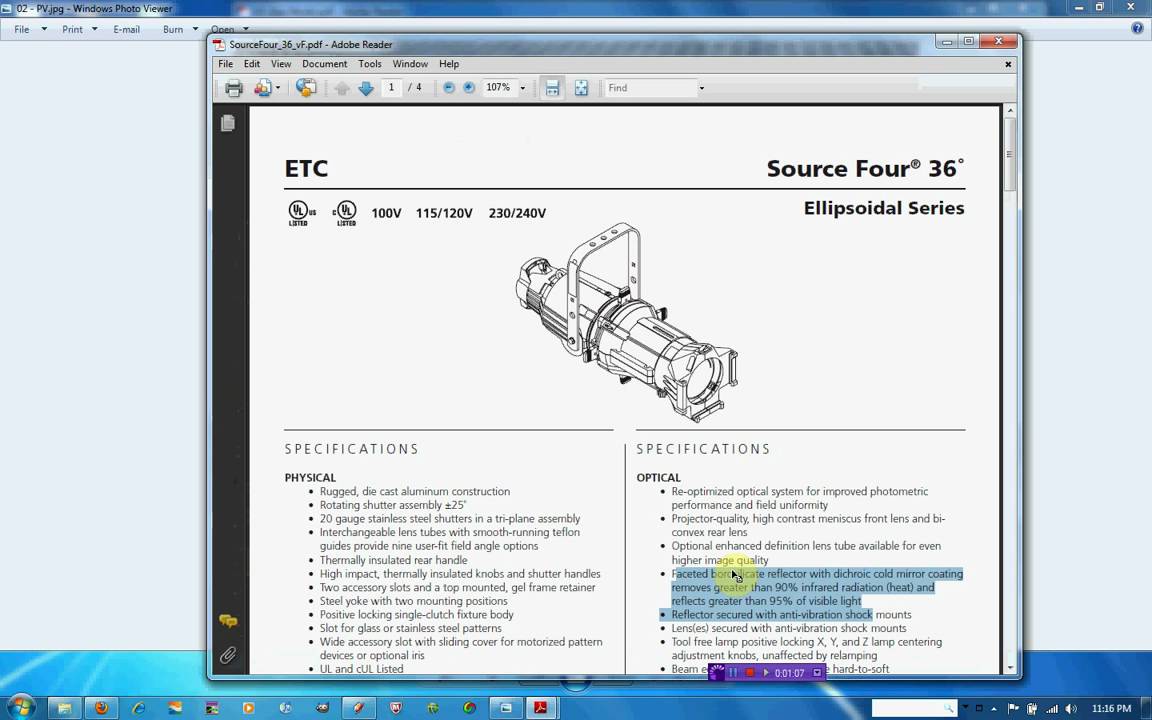Open Adobe Reader Edit menu
The width and height of the screenshot is (1152, 720).
pos(252,64)
